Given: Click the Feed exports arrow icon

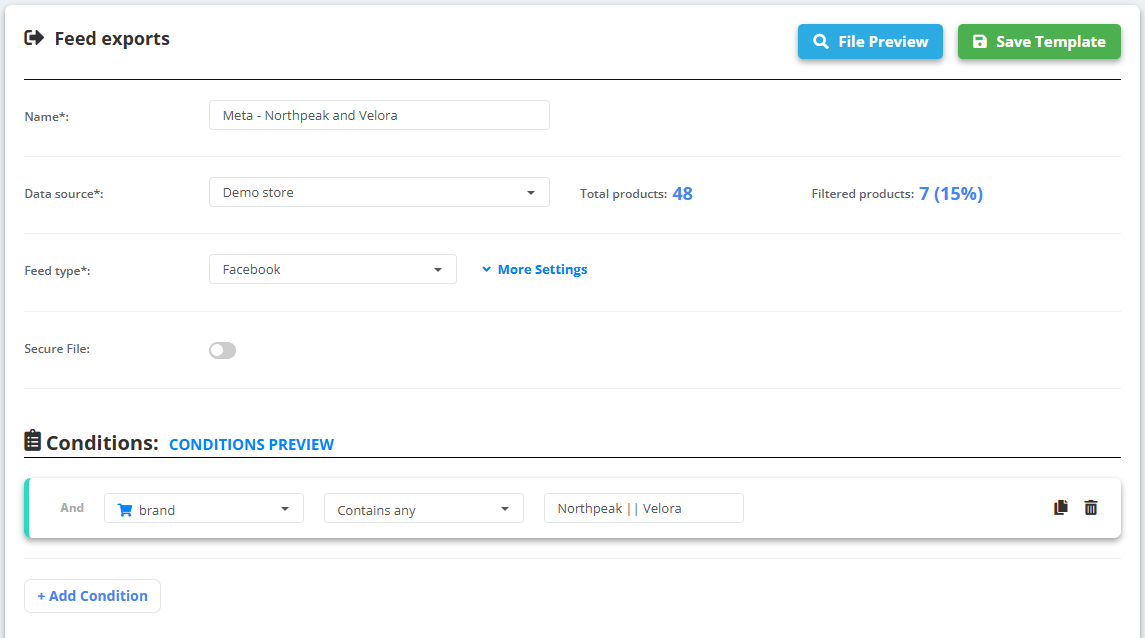Looking at the screenshot, I should point(34,38).
